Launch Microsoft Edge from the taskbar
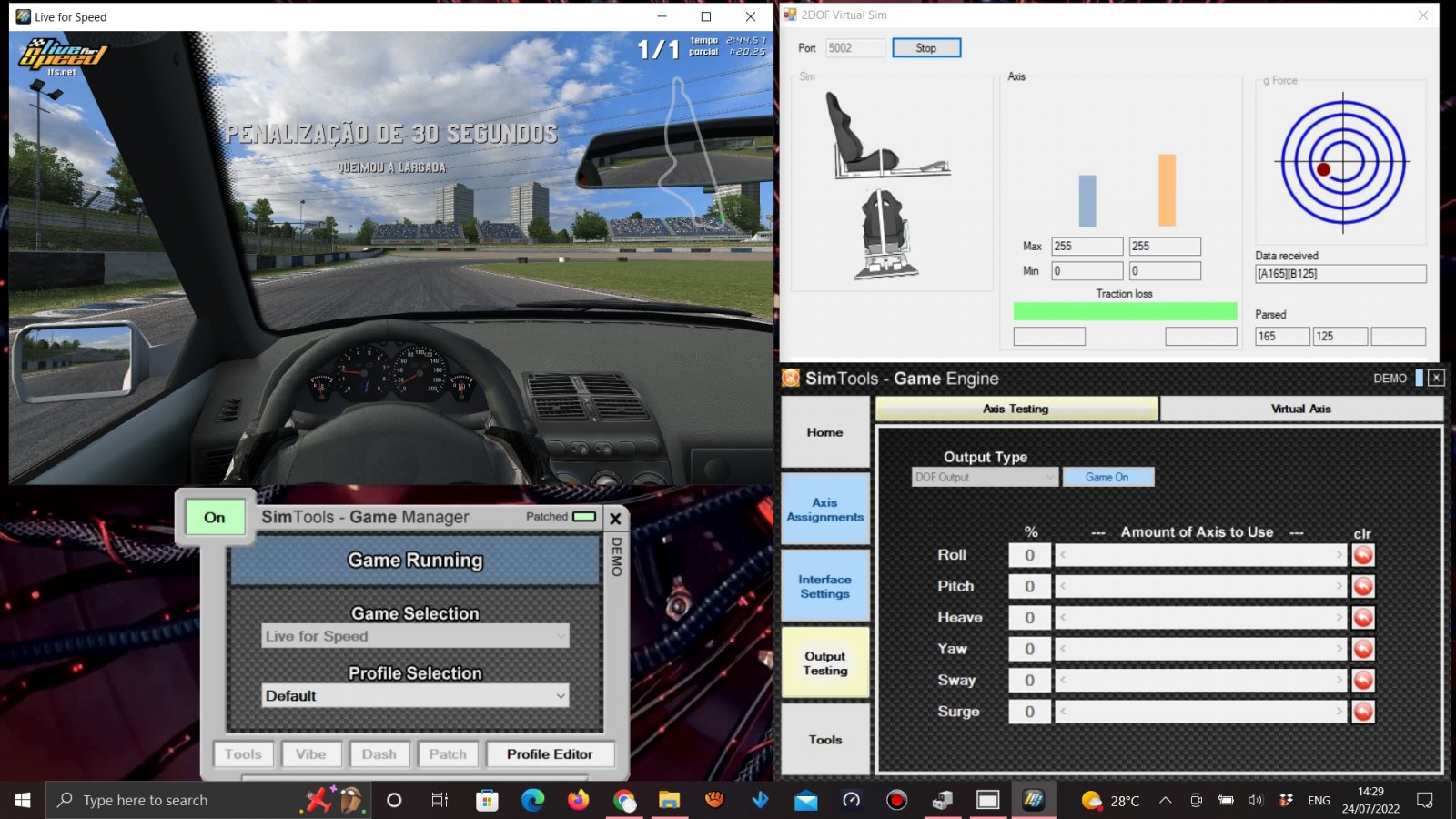1456x819 pixels. (x=532, y=800)
